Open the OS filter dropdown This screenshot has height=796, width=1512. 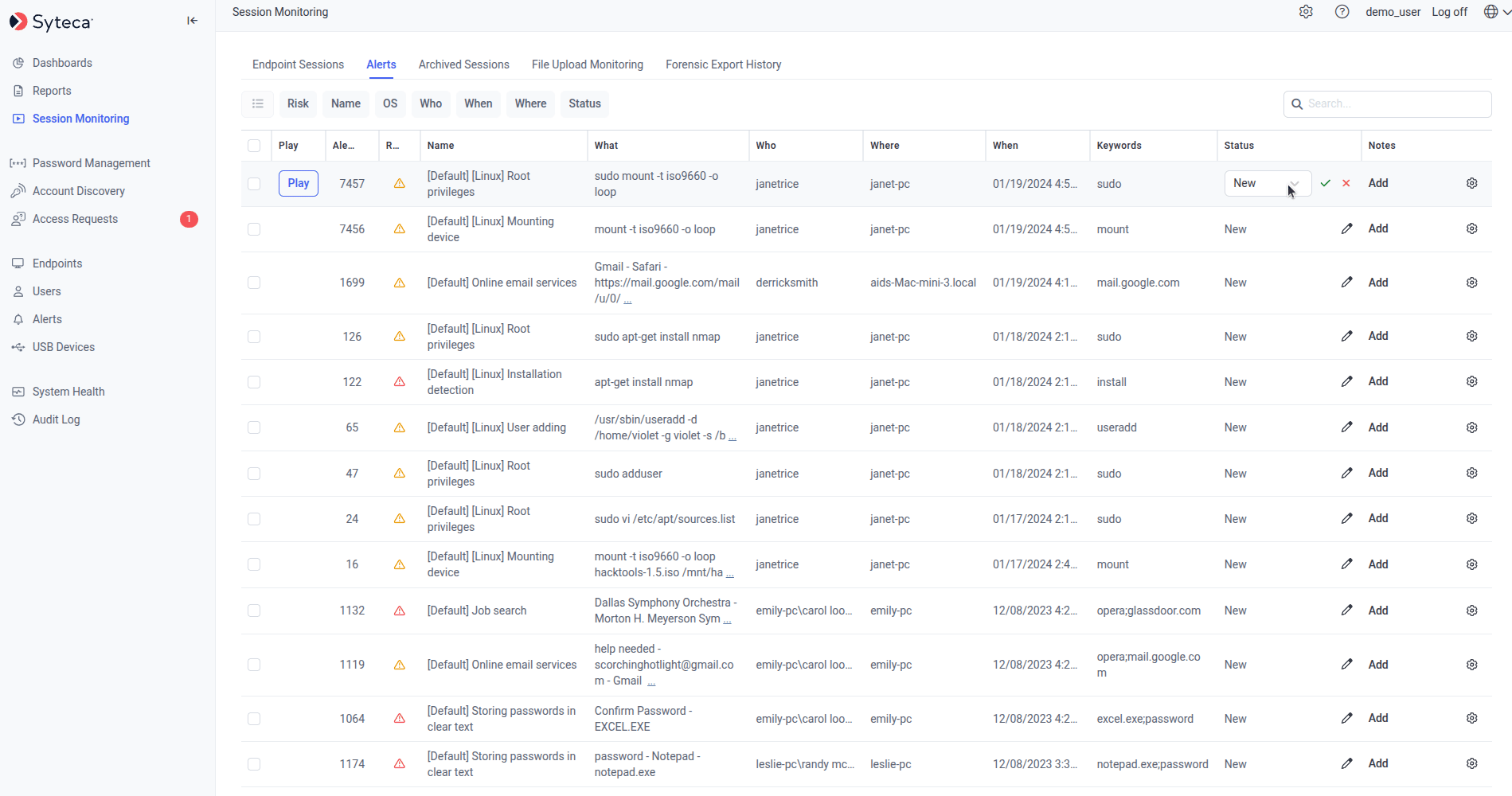[x=390, y=103]
